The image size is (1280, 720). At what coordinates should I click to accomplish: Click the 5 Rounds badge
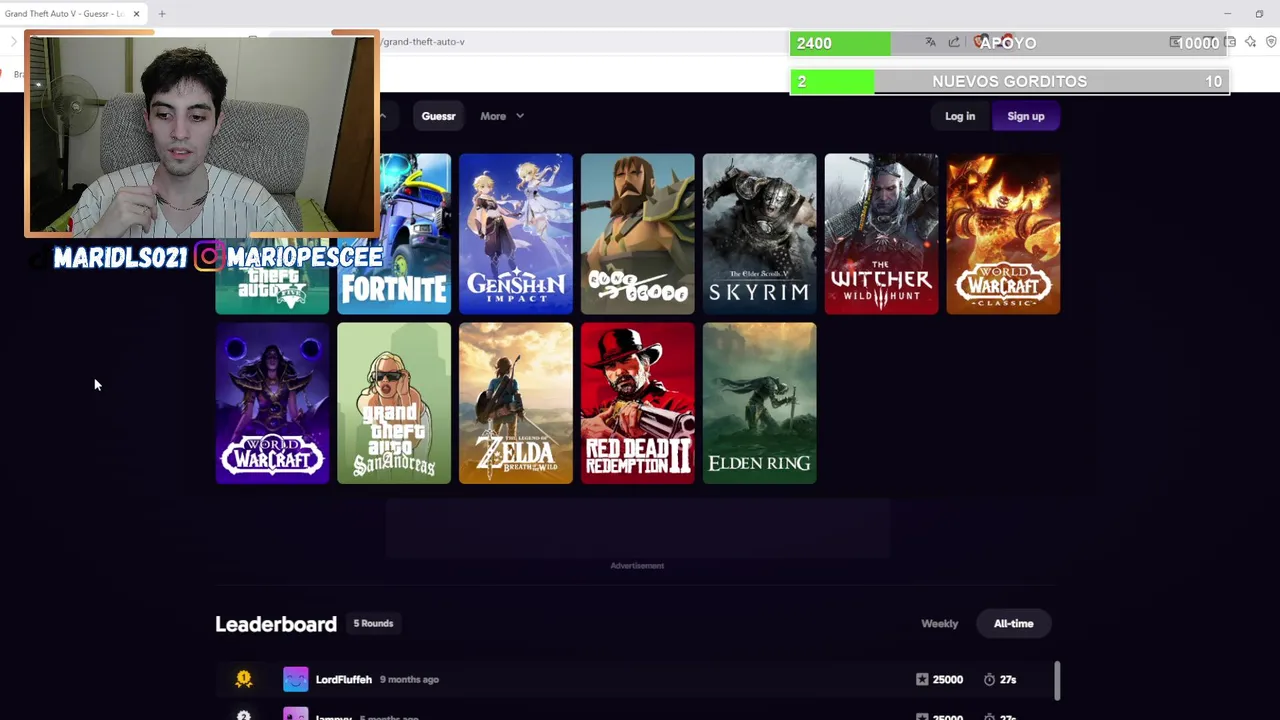point(373,623)
